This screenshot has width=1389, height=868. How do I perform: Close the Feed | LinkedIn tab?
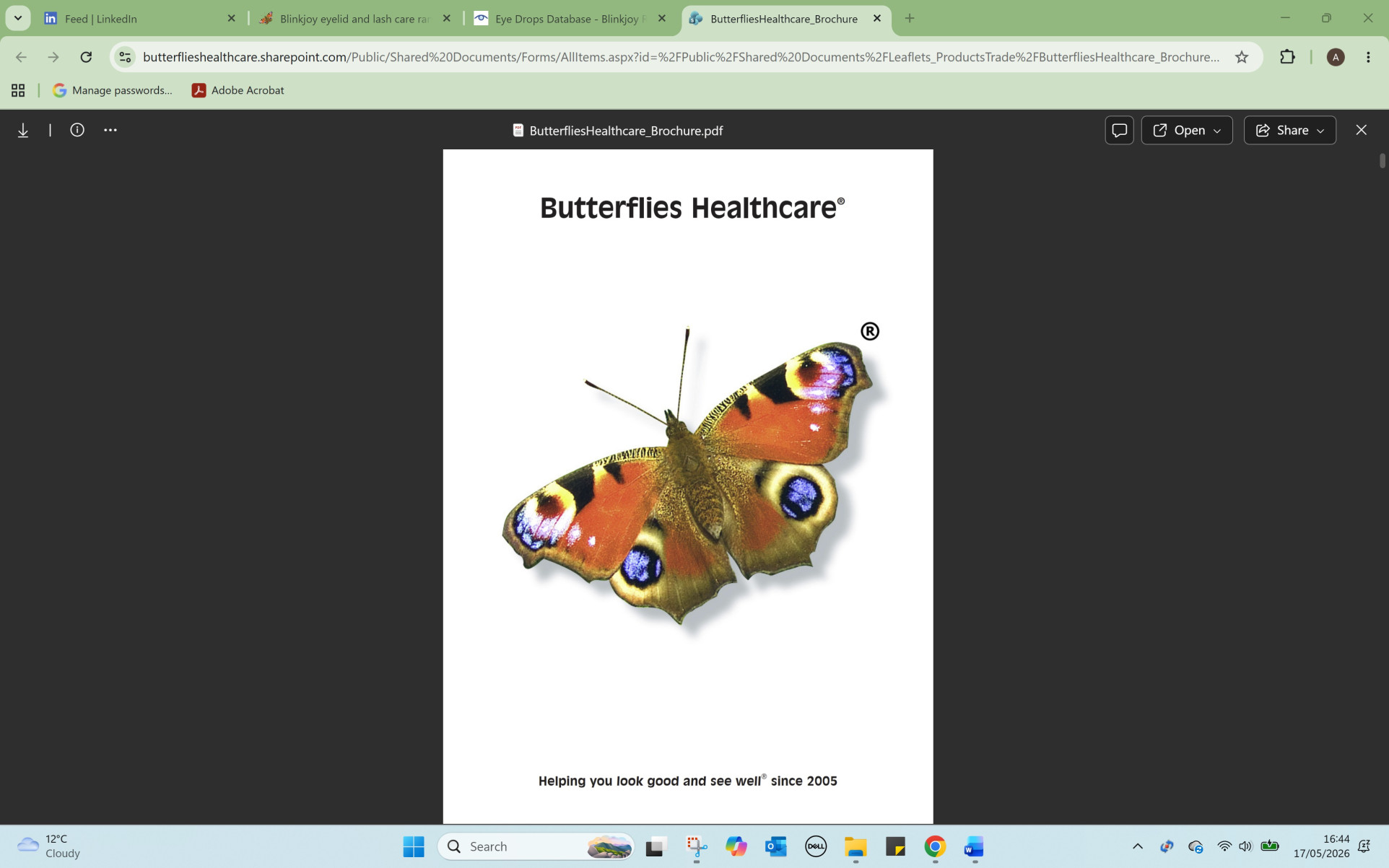[x=231, y=19]
